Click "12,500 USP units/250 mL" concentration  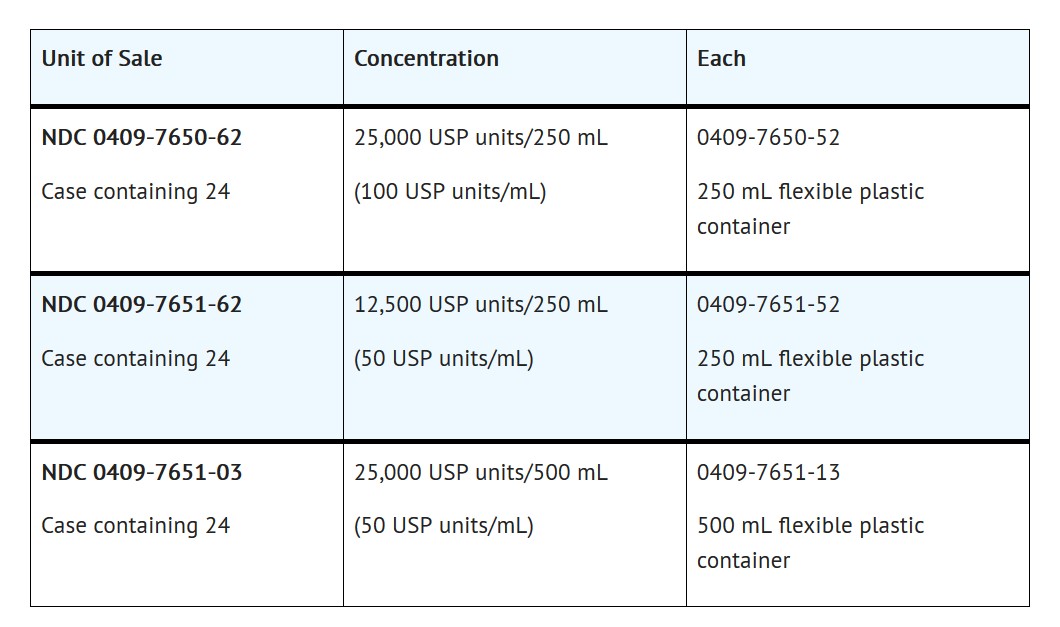coord(480,305)
